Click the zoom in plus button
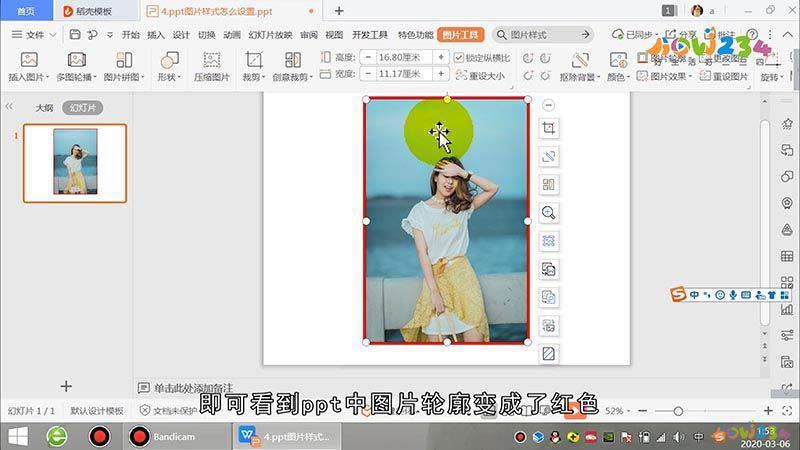Viewport: 800px width, 450px height. (768, 410)
